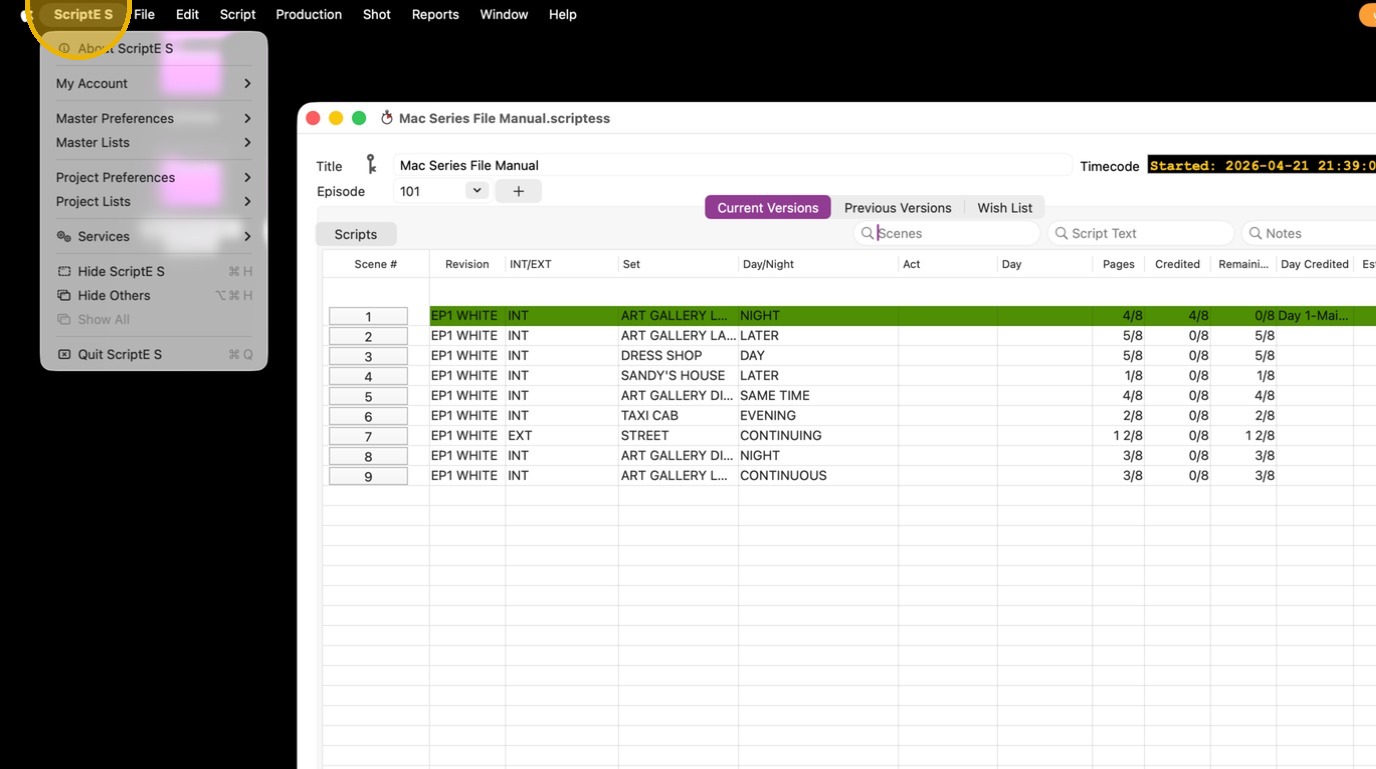Expand the Project Lists submenu
Screen dimensions: 1376x769
pos(154,201)
